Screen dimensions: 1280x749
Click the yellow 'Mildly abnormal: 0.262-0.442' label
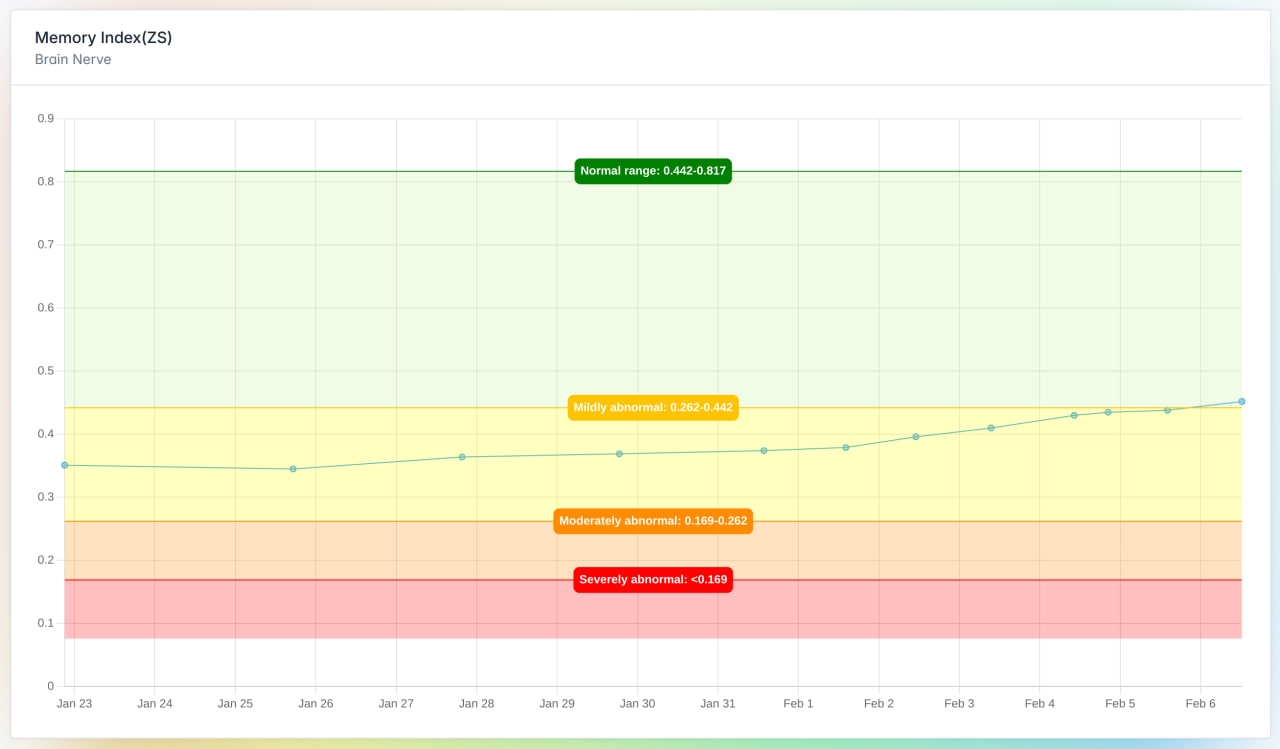coord(653,408)
